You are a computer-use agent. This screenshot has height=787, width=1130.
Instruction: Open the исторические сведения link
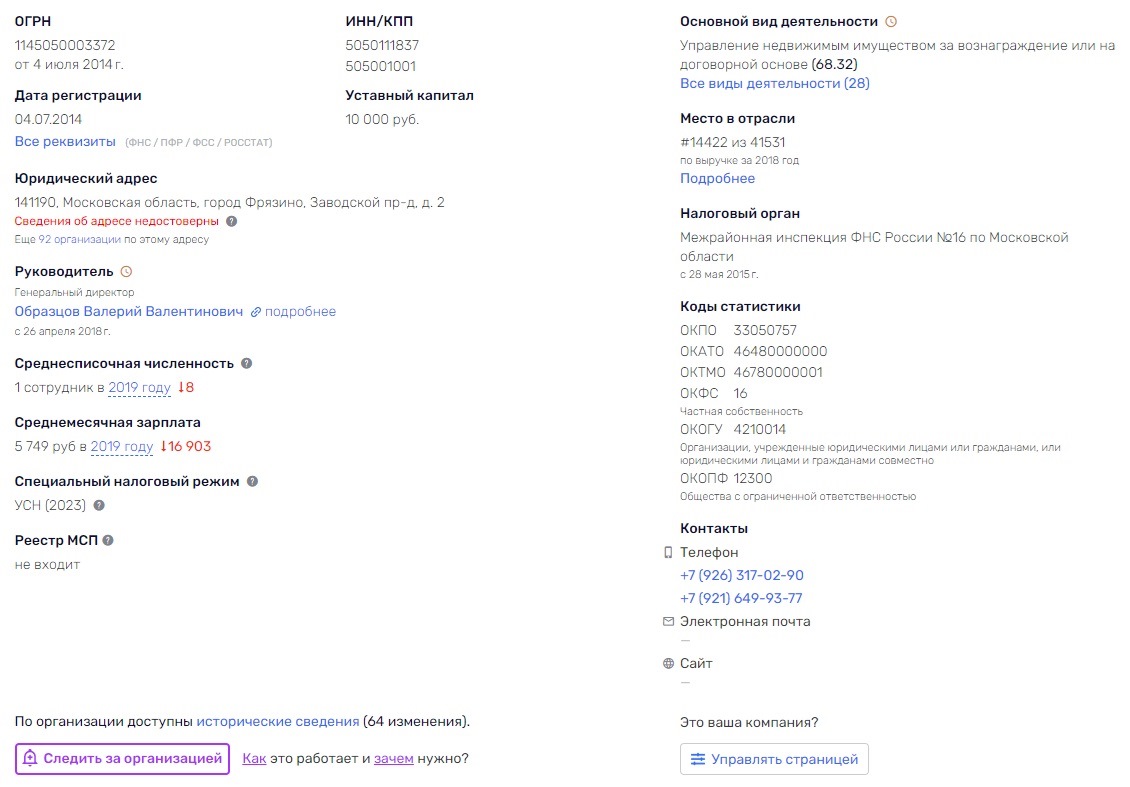[x=277, y=721]
